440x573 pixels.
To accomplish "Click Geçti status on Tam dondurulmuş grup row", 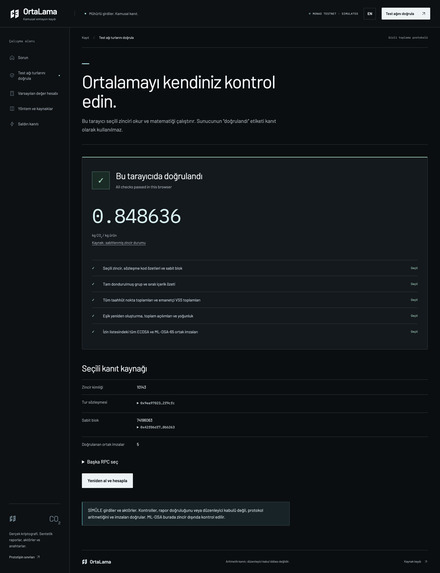I will pos(414,284).
